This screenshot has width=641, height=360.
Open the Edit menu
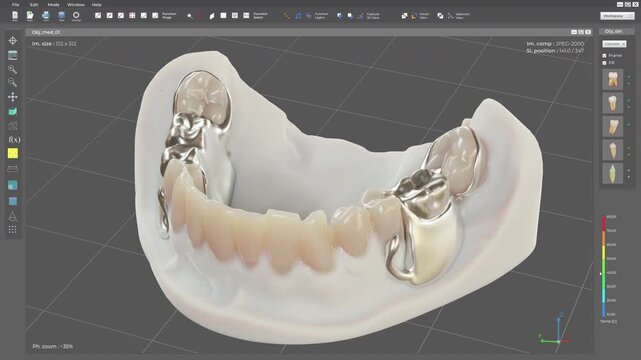(x=34, y=5)
